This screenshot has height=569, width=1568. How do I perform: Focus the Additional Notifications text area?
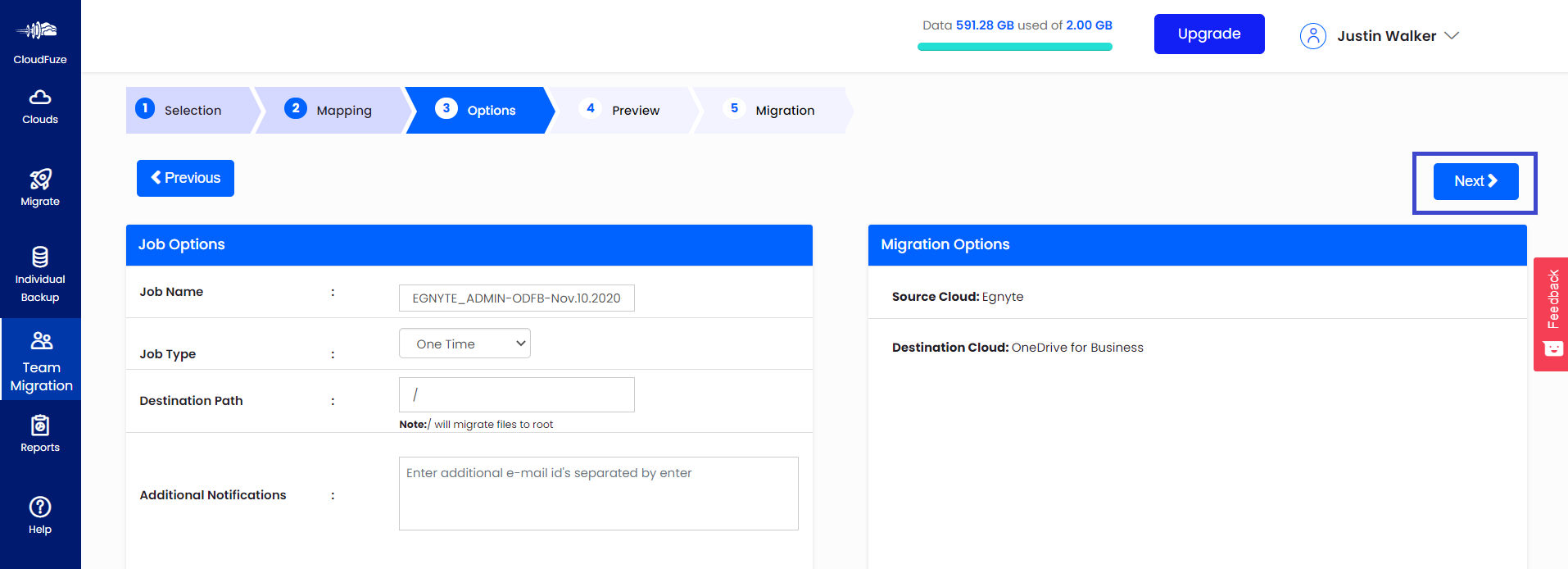tap(599, 494)
